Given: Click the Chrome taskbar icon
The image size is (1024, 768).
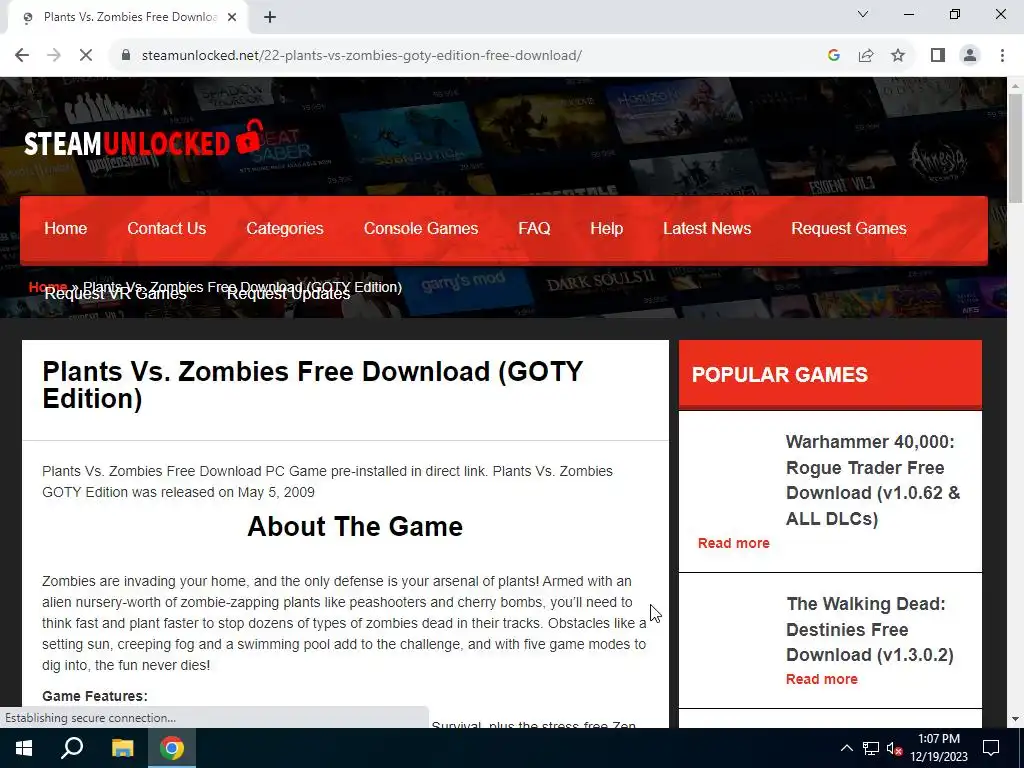Looking at the screenshot, I should [172, 748].
